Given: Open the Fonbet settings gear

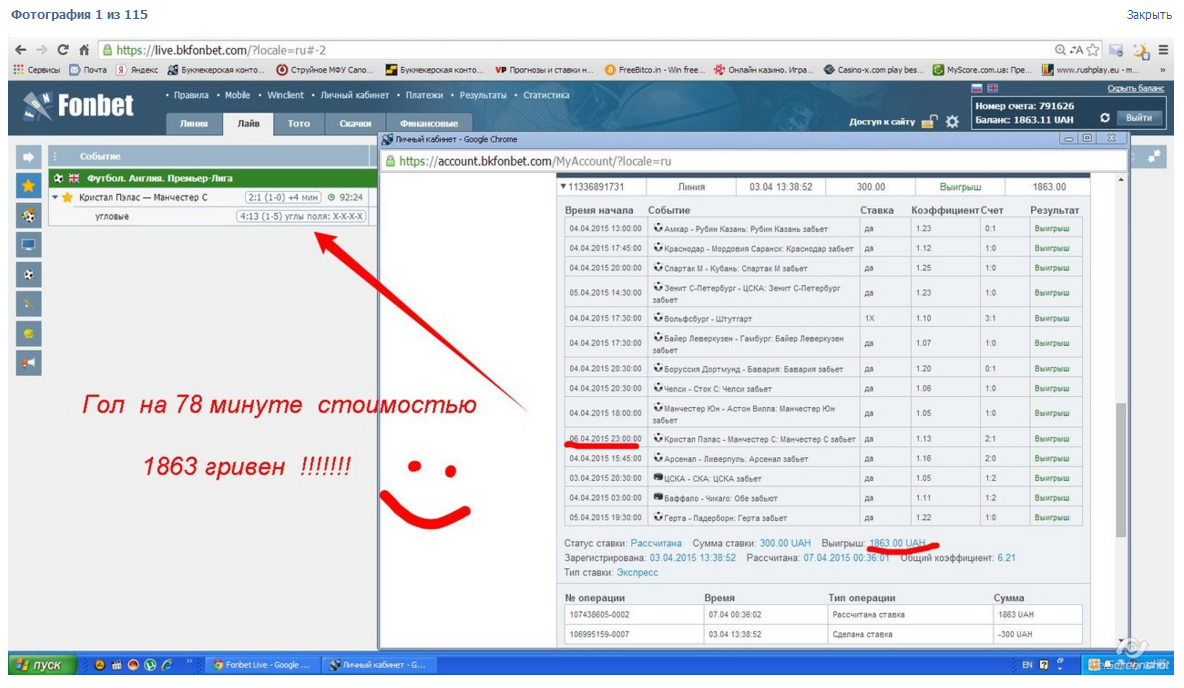Looking at the screenshot, I should coord(952,122).
